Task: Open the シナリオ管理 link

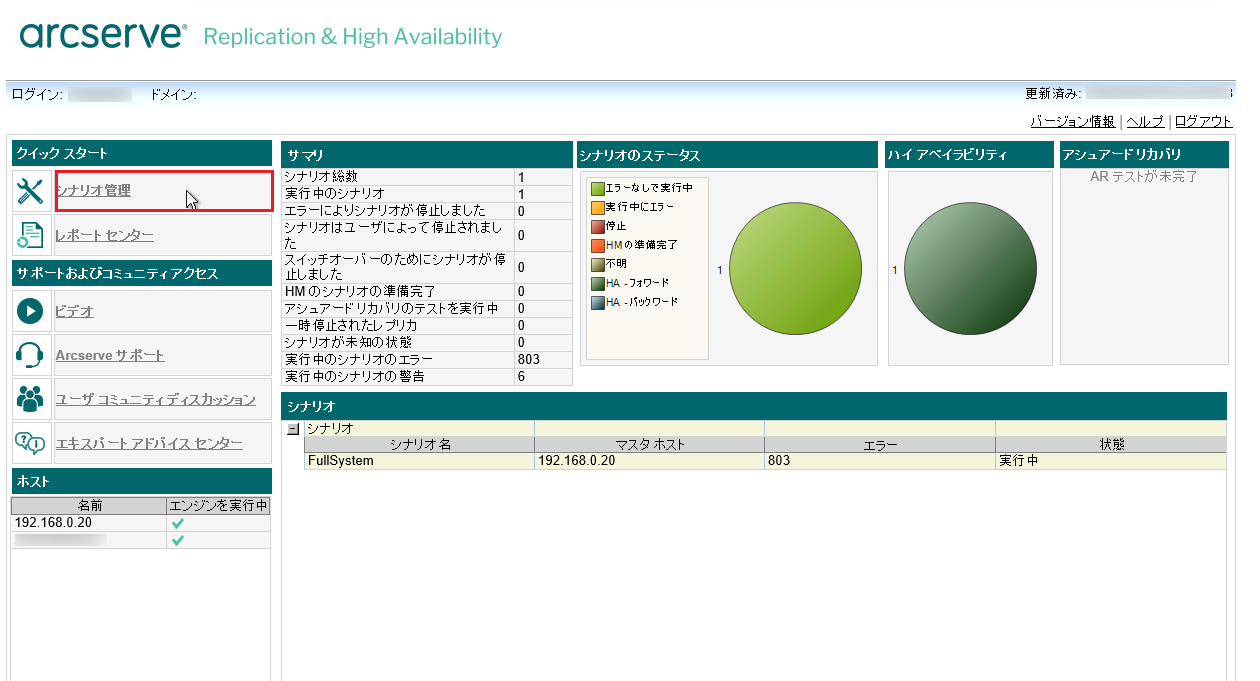Action: point(93,190)
